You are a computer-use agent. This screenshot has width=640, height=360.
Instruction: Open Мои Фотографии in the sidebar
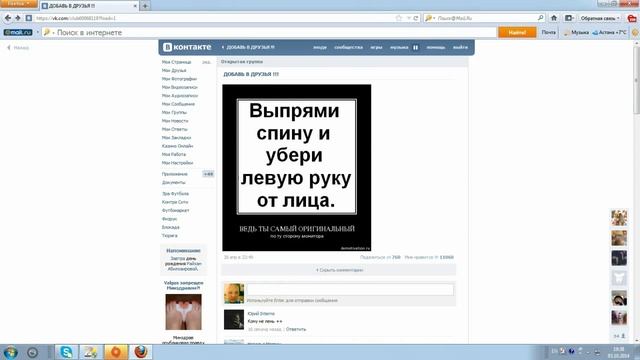[x=179, y=79]
